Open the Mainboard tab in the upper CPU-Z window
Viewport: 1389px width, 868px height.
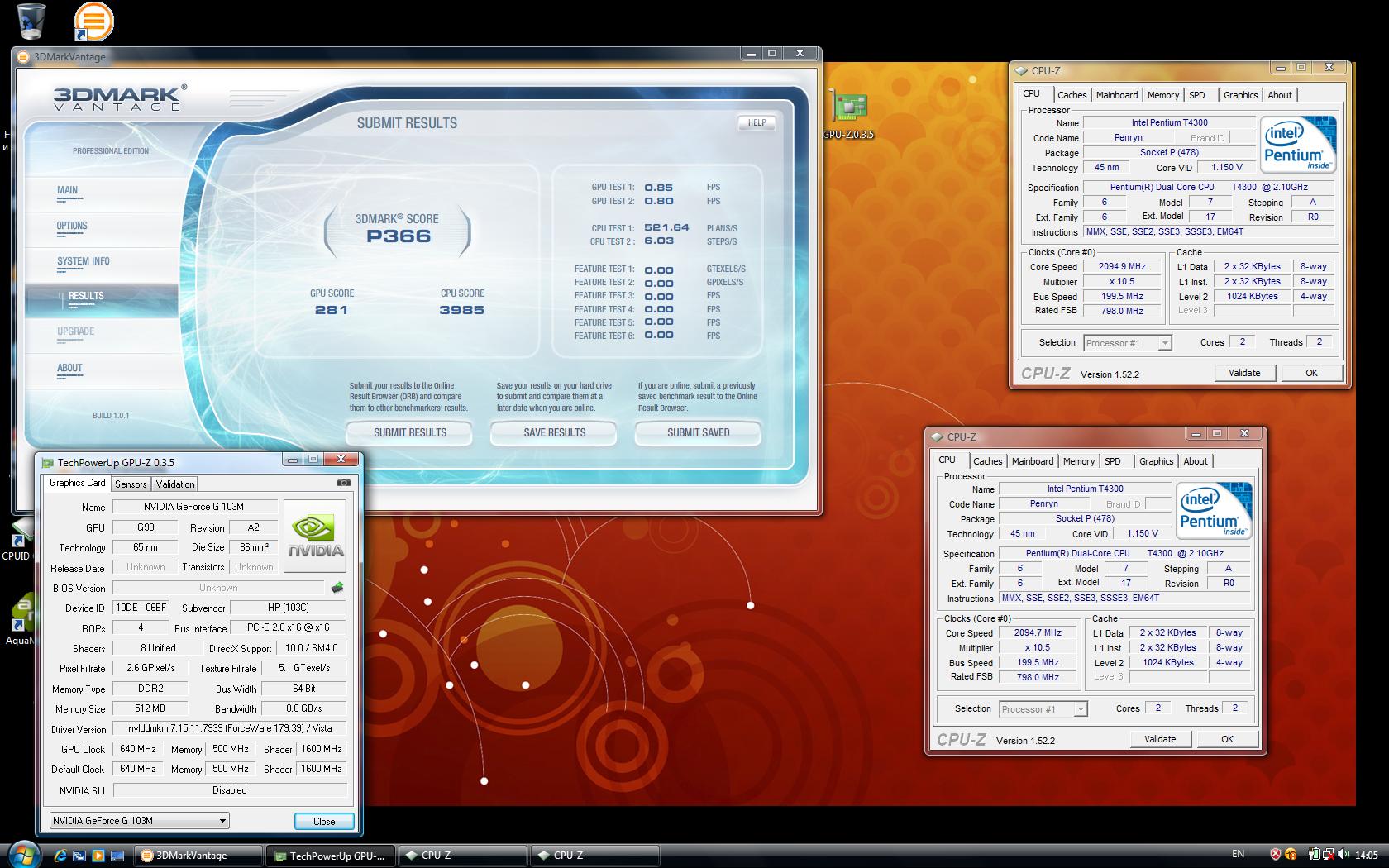pyautogui.click(x=1117, y=95)
